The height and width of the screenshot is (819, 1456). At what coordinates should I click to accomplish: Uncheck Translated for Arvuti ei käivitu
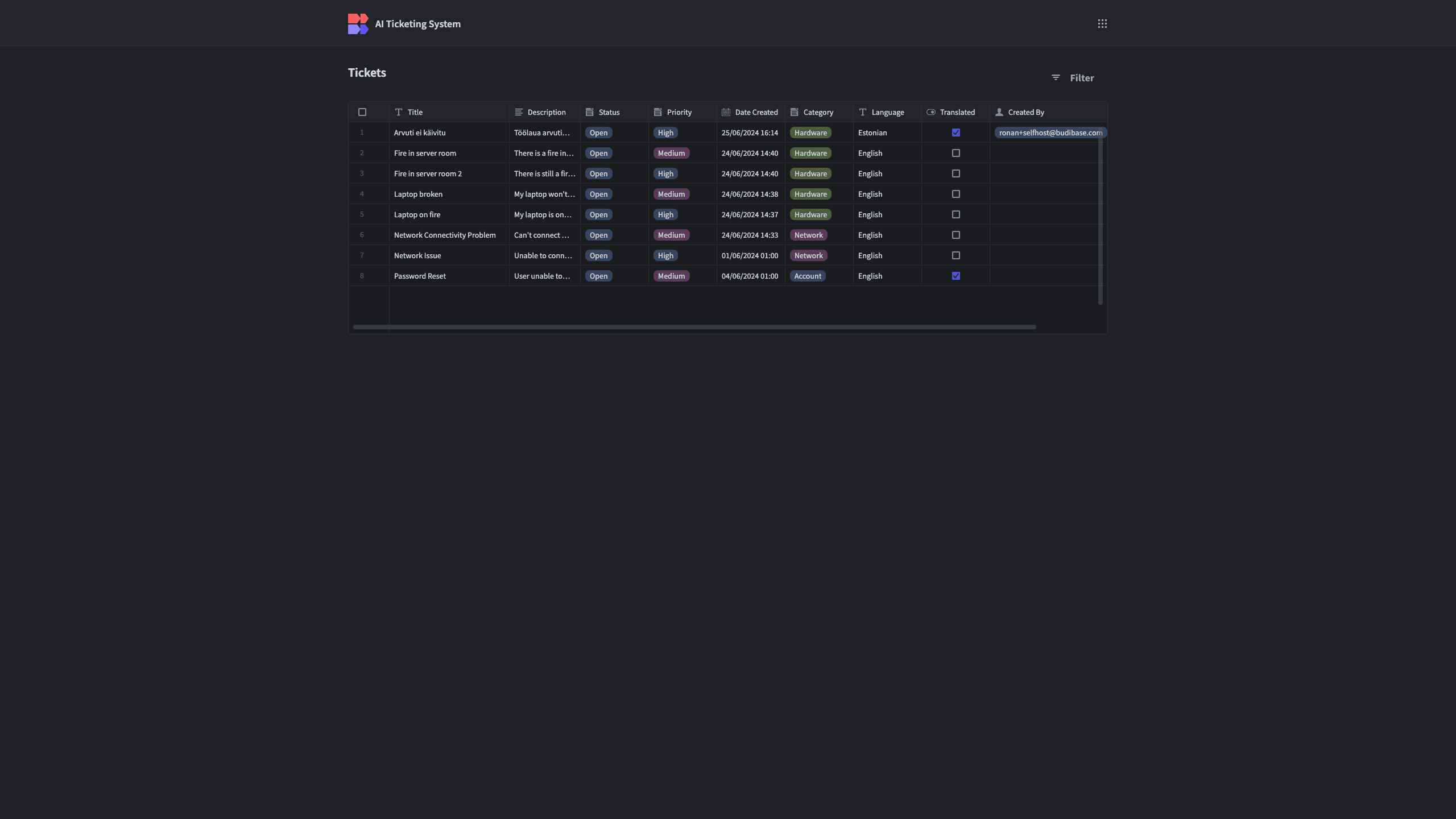[956, 133]
